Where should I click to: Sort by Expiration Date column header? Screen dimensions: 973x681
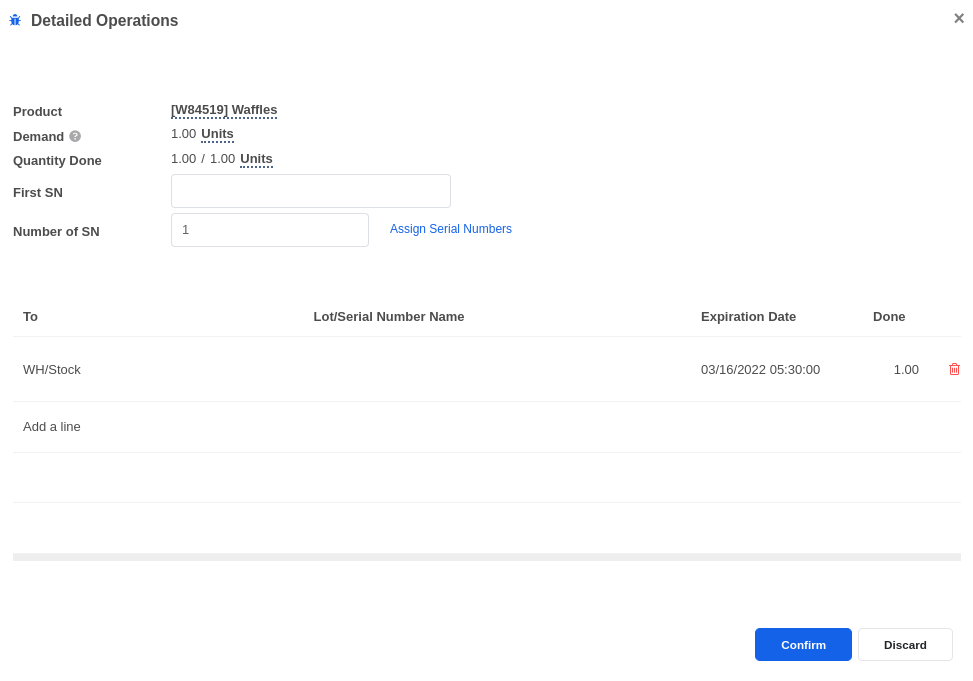[x=748, y=317]
